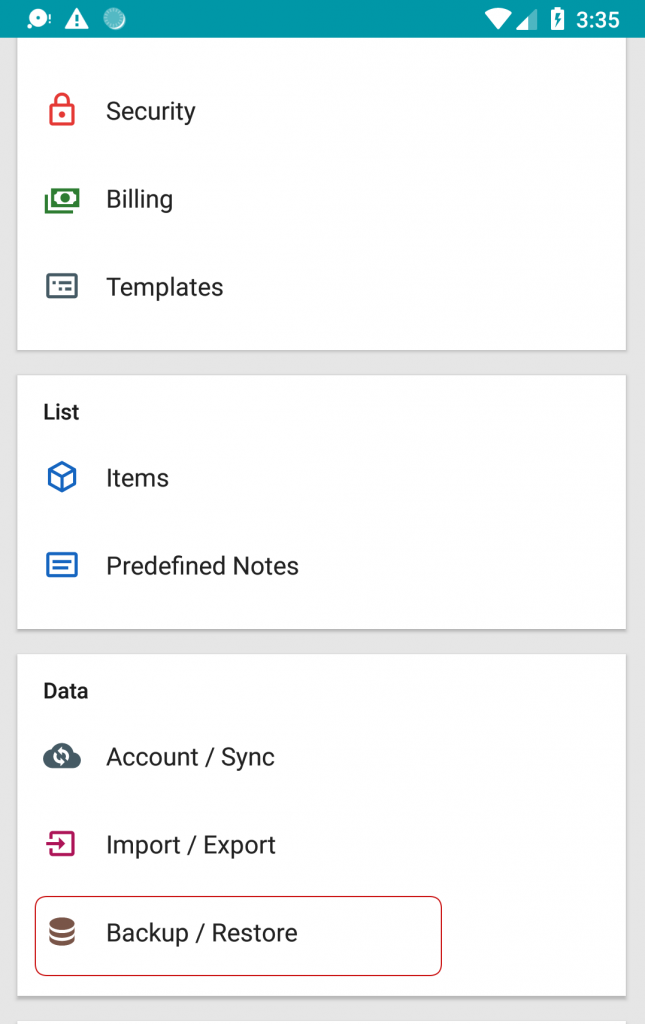
Task: Tap the Predefined Notes note icon
Action: tap(62, 565)
